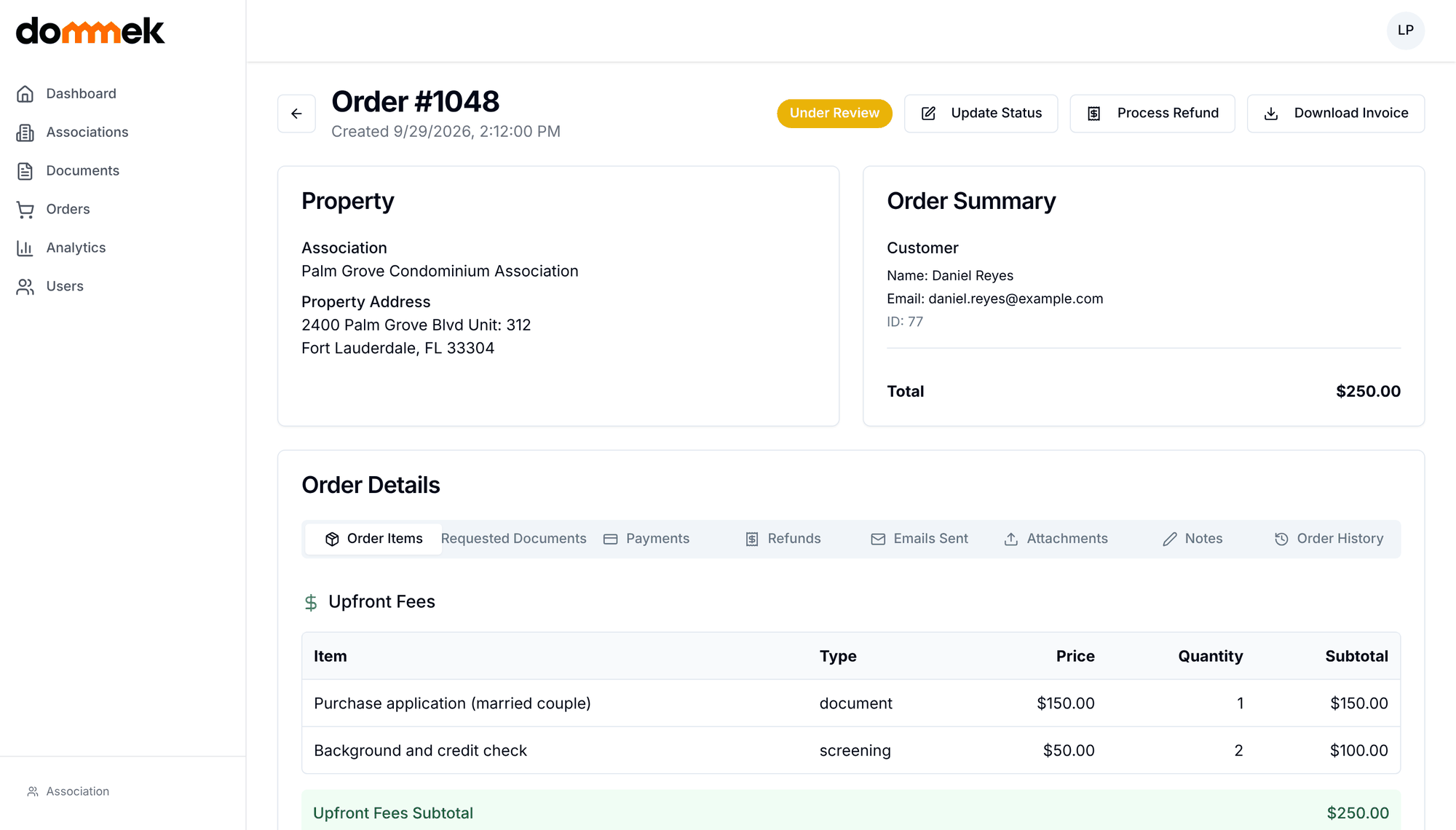Click the email daniel.reyes@example.com
1456x830 pixels.
click(x=1016, y=299)
